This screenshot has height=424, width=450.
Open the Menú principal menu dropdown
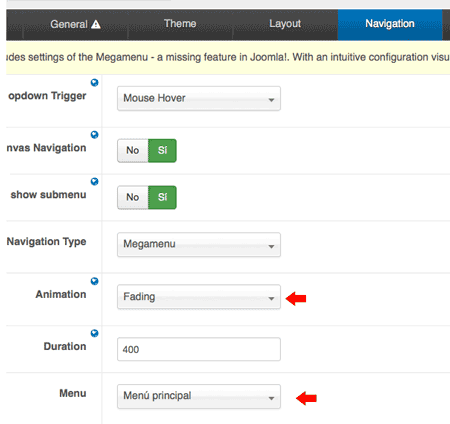click(199, 396)
